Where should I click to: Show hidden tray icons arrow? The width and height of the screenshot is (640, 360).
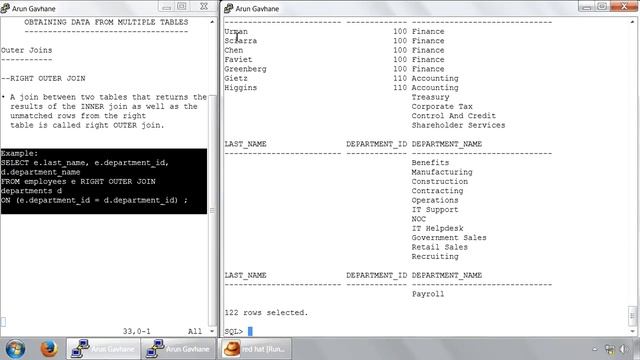[x=595, y=349]
